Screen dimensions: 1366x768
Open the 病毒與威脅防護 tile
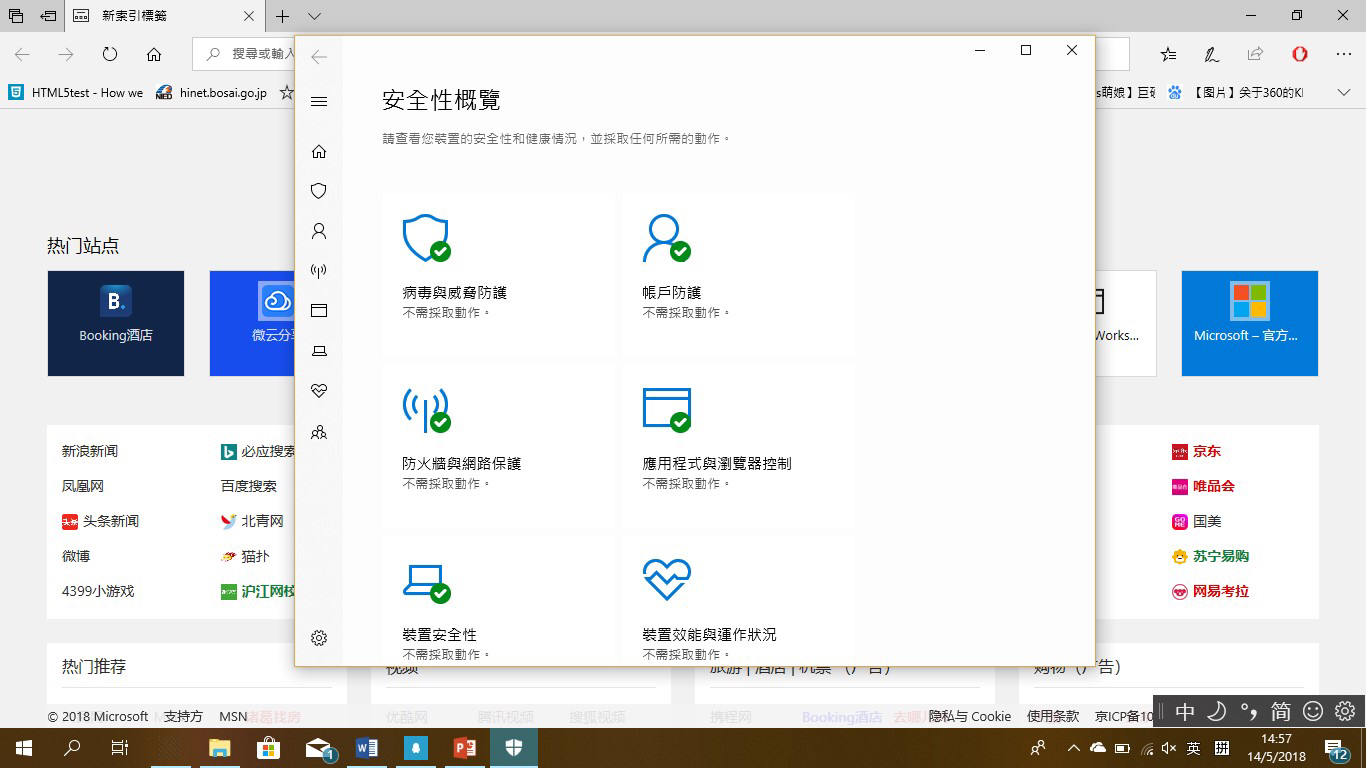498,274
